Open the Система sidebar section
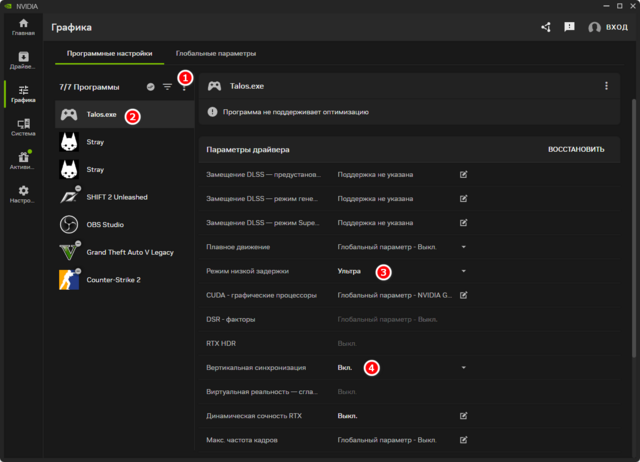Viewport: 640px width, 462px height. pos(23,127)
